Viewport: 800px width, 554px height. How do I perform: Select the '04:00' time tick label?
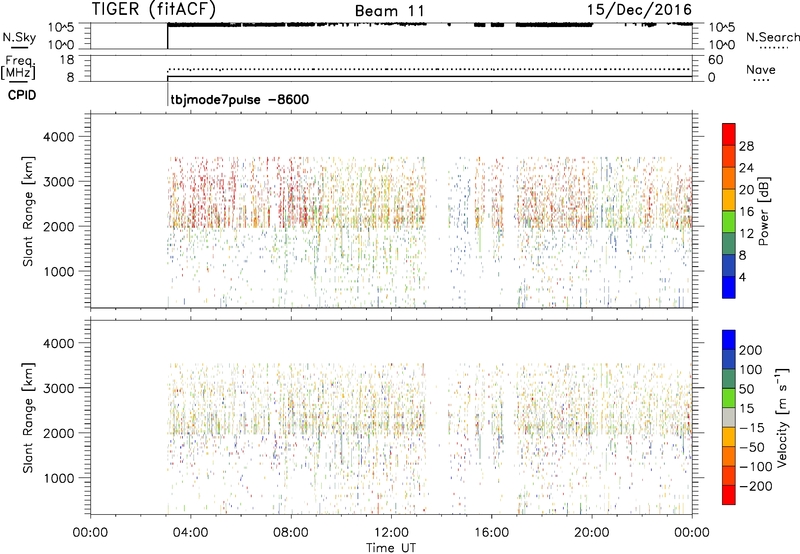(x=190, y=533)
